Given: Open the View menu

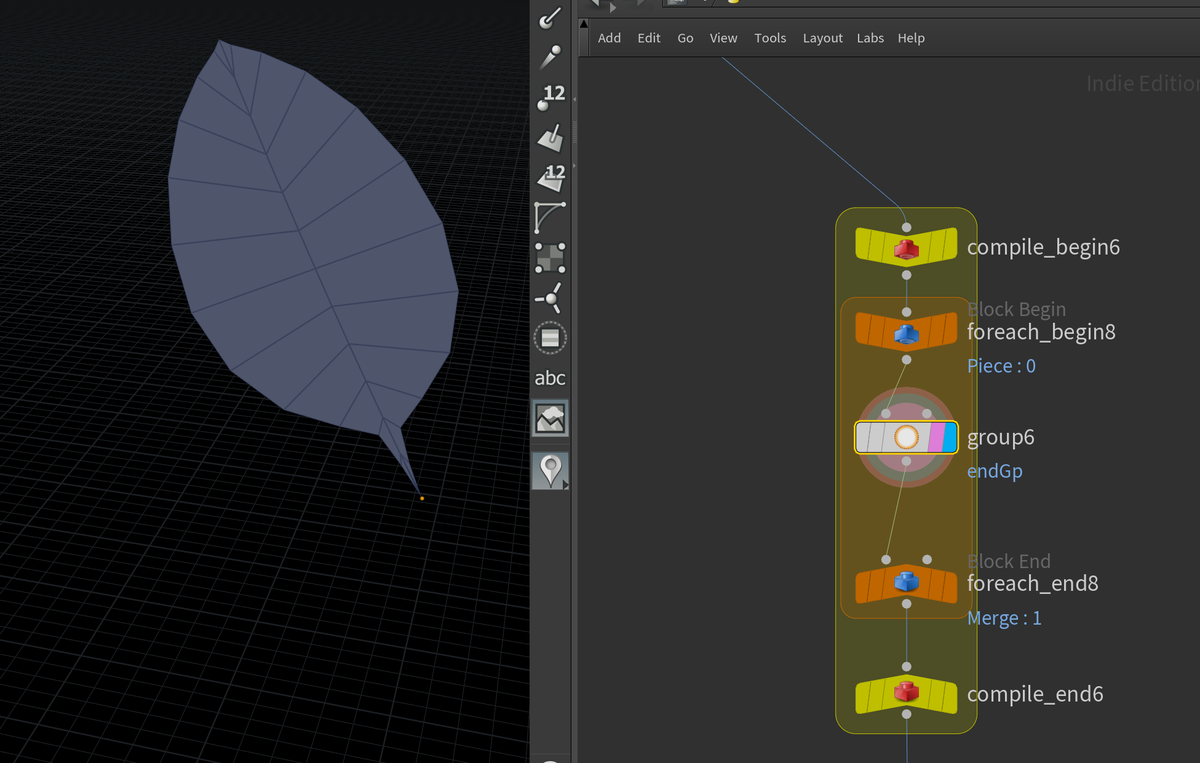Looking at the screenshot, I should pyautogui.click(x=723, y=38).
